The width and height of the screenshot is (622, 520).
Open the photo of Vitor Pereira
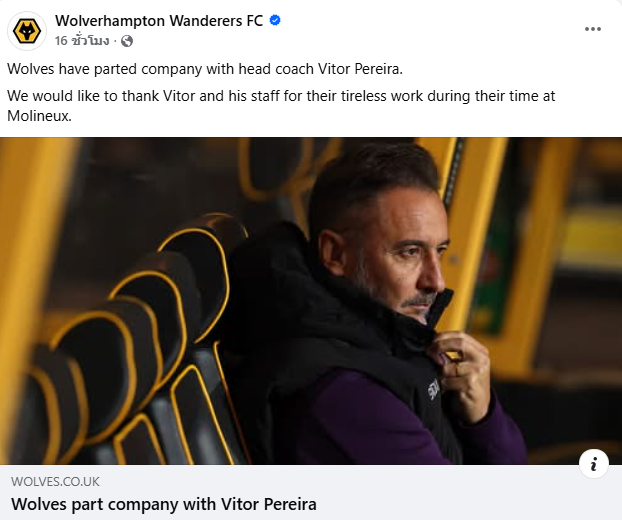311,300
